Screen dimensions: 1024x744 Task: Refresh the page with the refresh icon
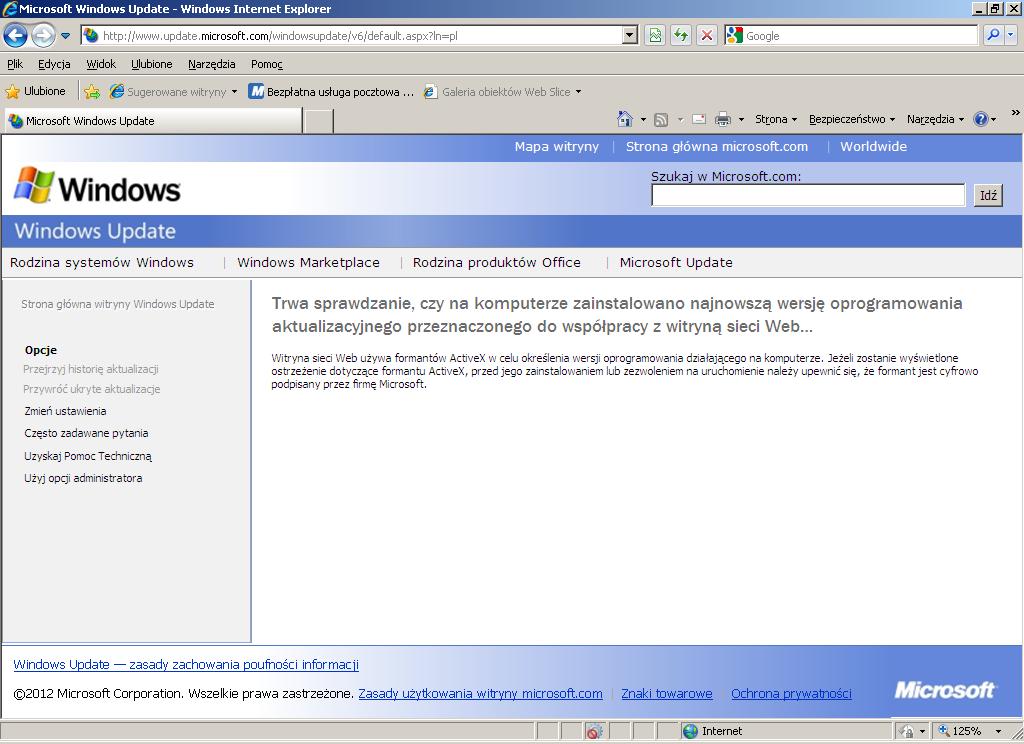coord(680,35)
